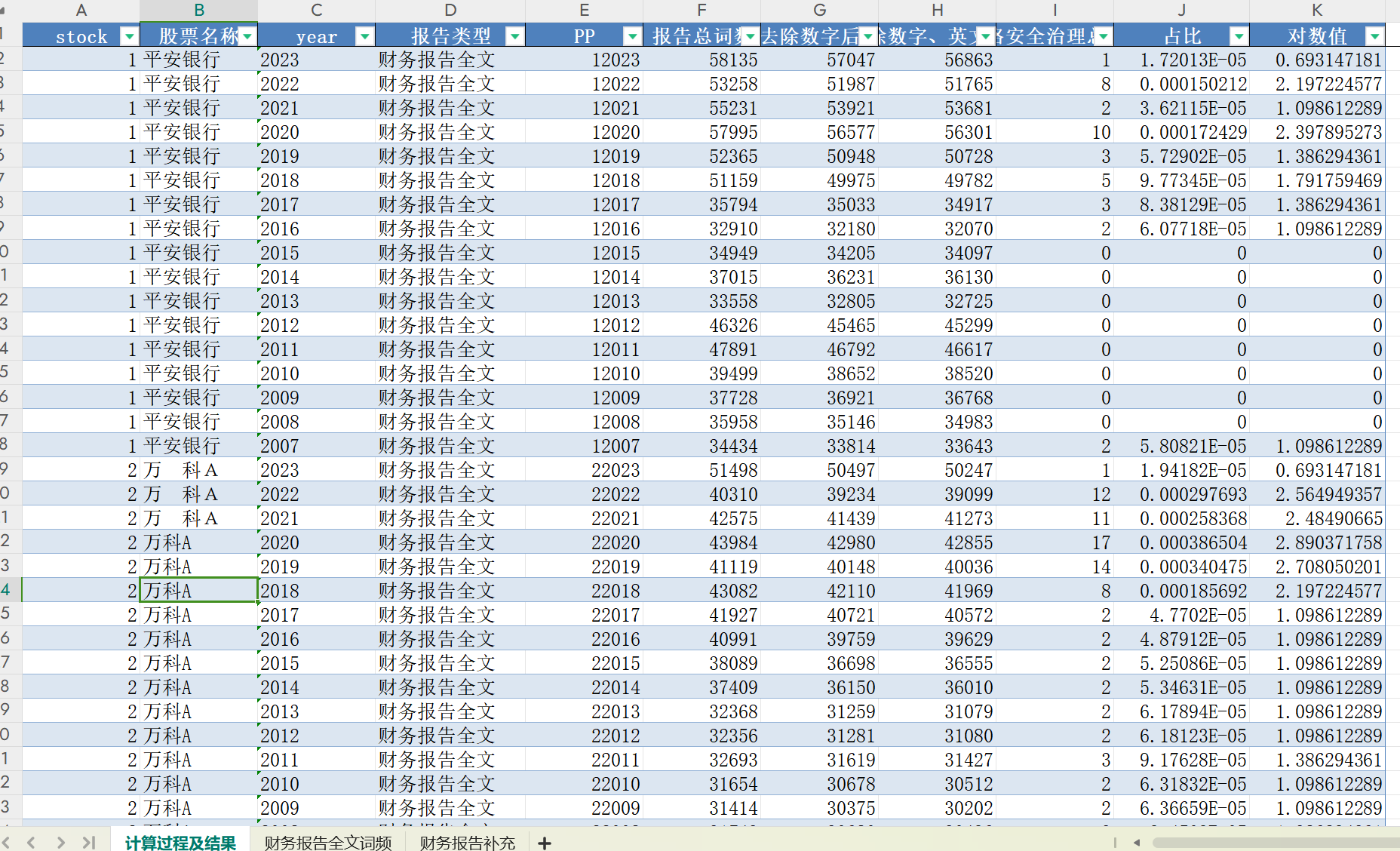Select column F header
The image size is (1400, 851).
(x=702, y=11)
